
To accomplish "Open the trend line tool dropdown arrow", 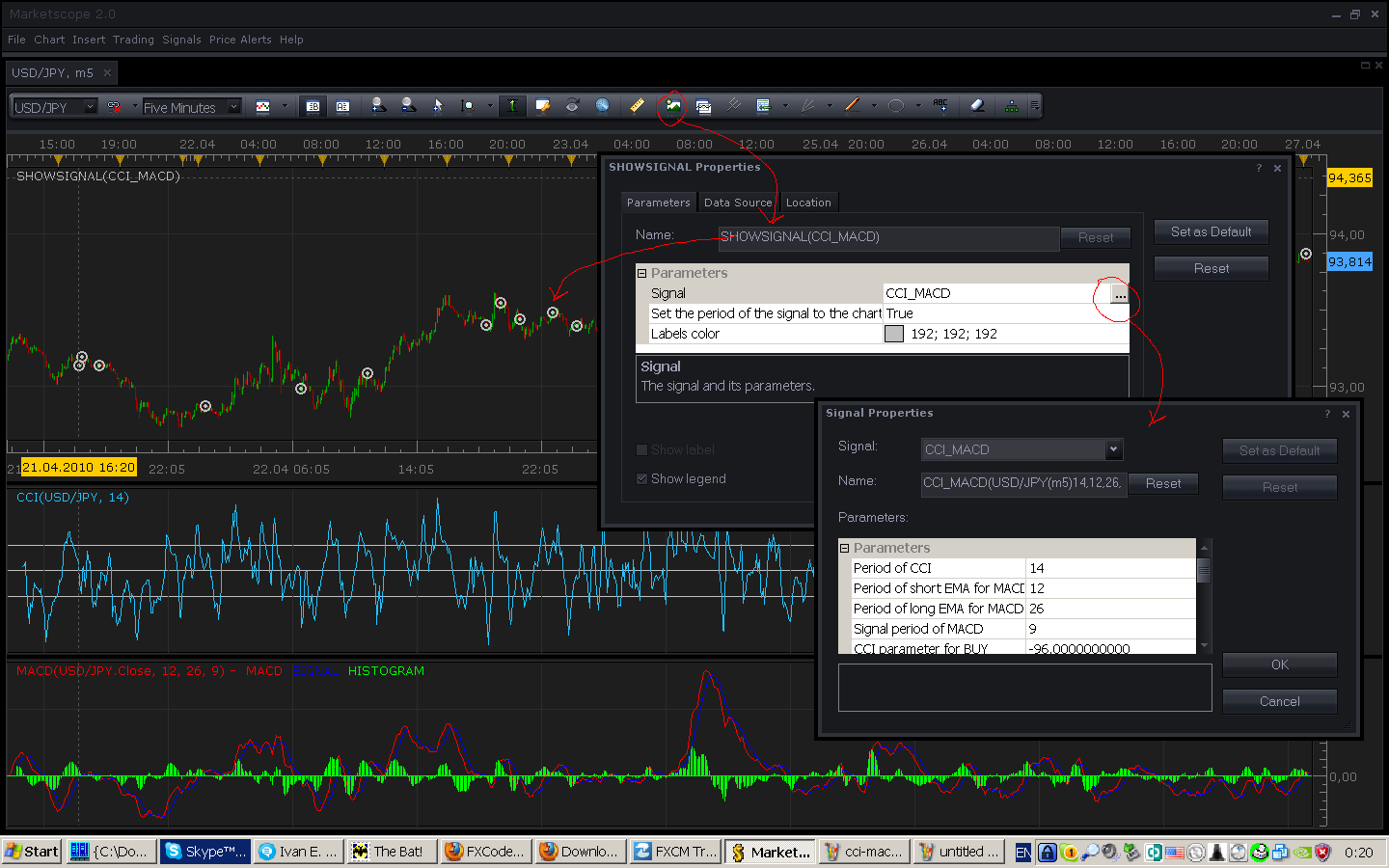I will coord(874,106).
